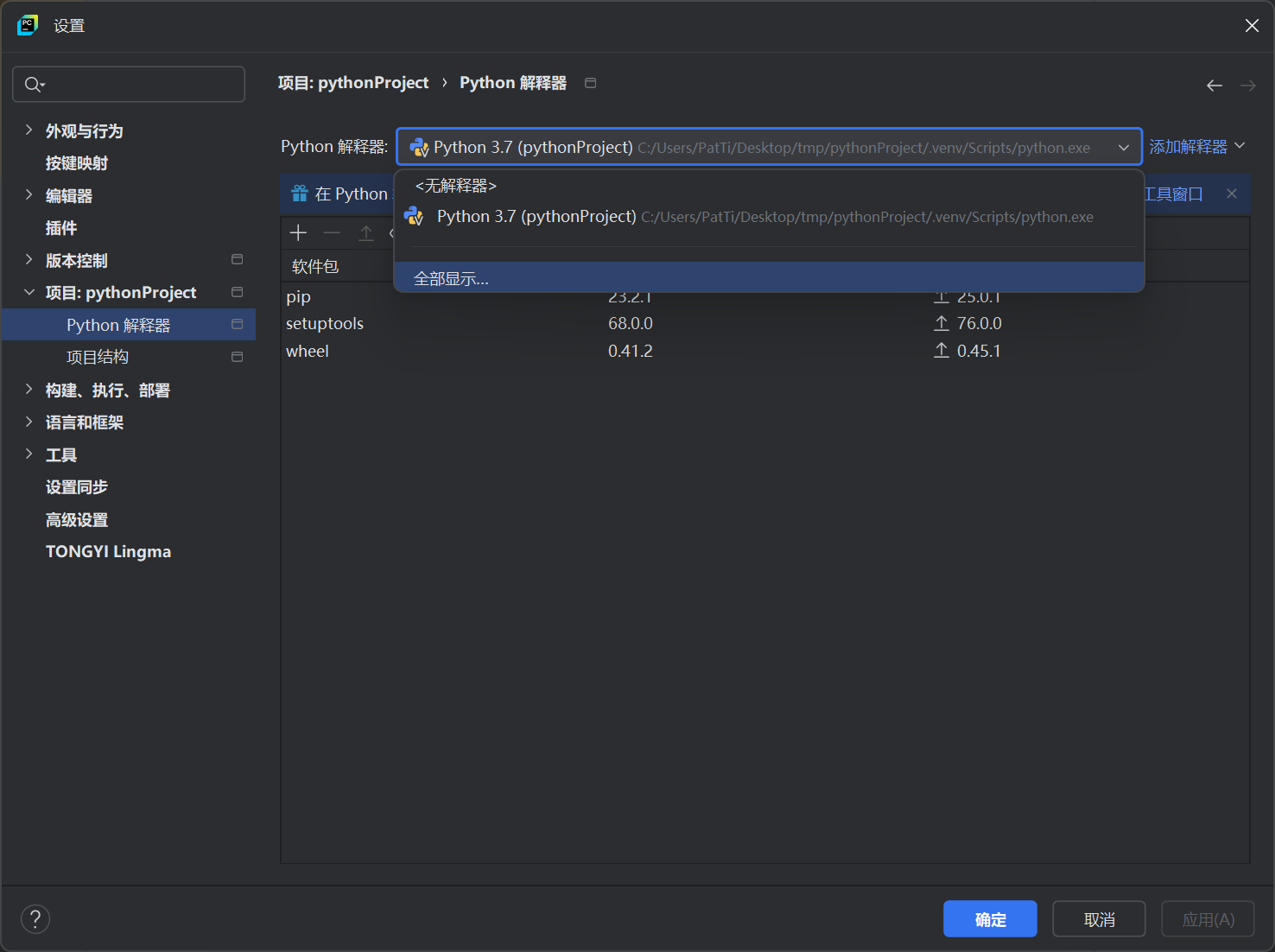
Task: Click the PyCharm logo in title bar
Action: [x=28, y=25]
